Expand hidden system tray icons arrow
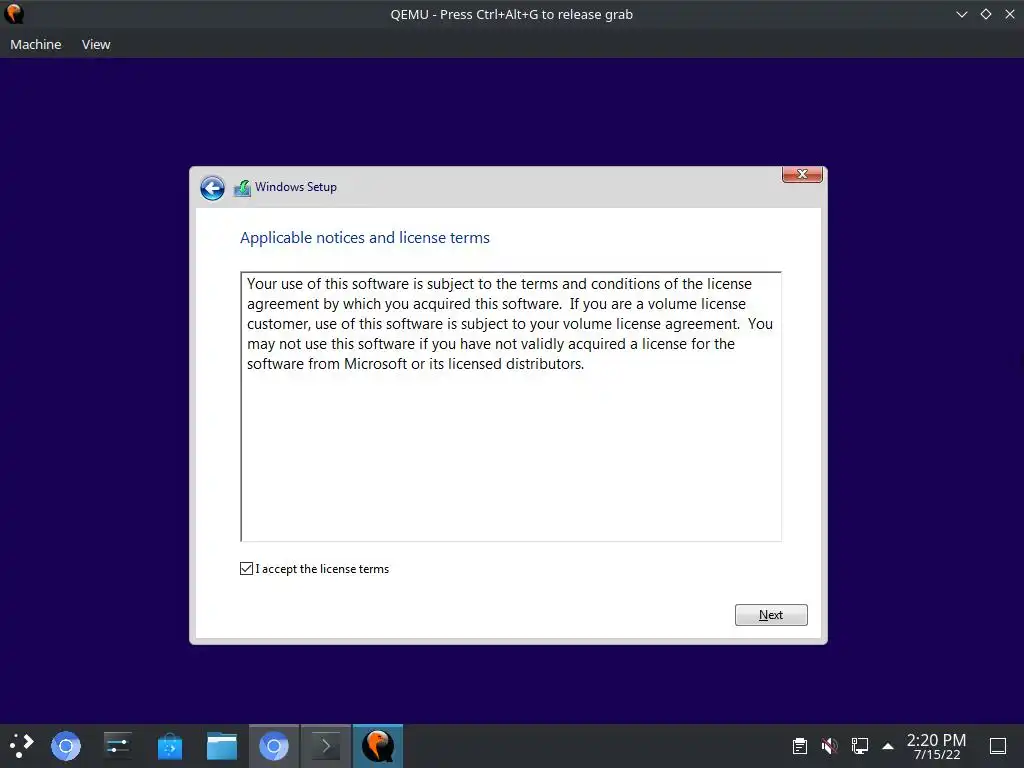The height and width of the screenshot is (768, 1024). pos(888,746)
